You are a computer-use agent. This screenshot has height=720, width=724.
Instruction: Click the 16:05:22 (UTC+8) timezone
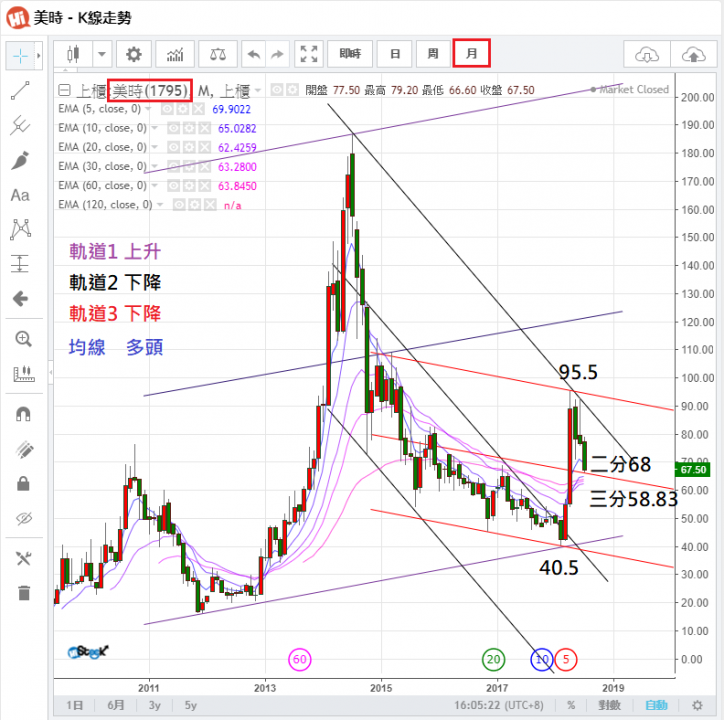click(x=499, y=705)
